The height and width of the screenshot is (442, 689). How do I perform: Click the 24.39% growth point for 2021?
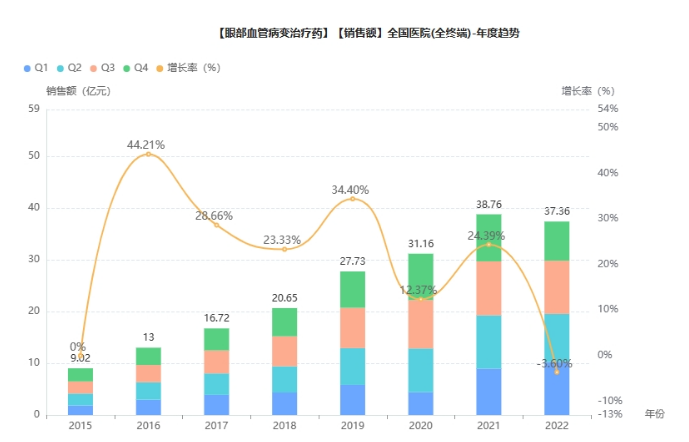tap(489, 244)
